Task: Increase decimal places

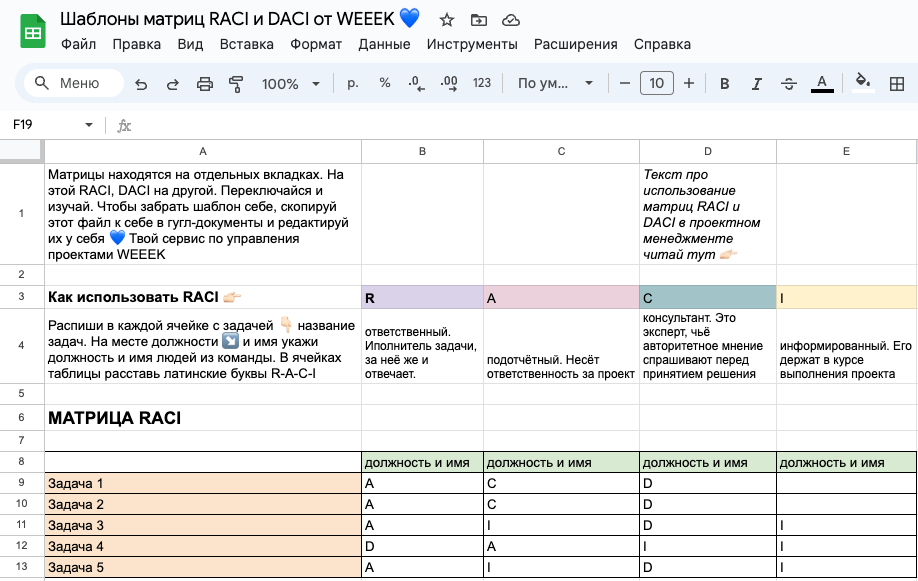Action: (449, 84)
